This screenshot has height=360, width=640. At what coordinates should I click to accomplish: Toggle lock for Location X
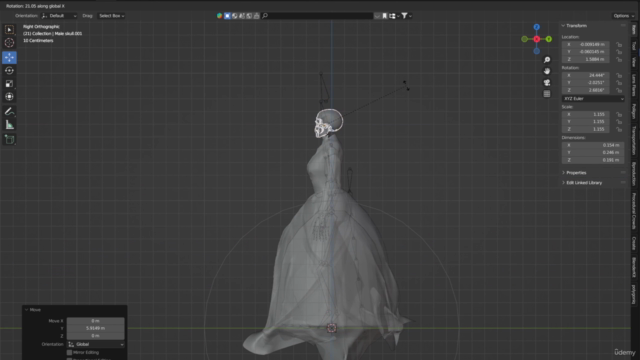click(x=619, y=44)
